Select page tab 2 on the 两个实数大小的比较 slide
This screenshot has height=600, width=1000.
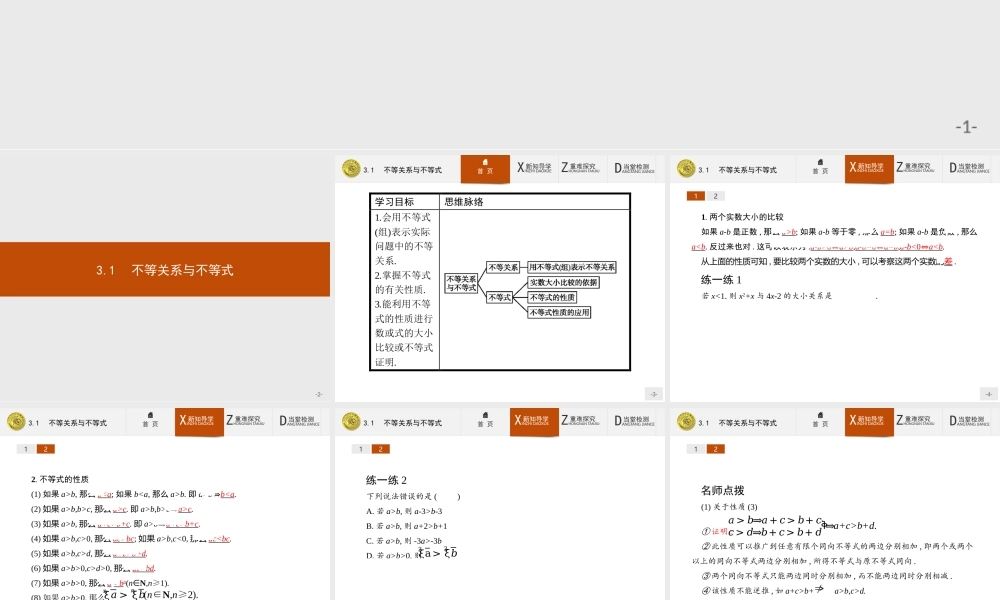point(716,196)
